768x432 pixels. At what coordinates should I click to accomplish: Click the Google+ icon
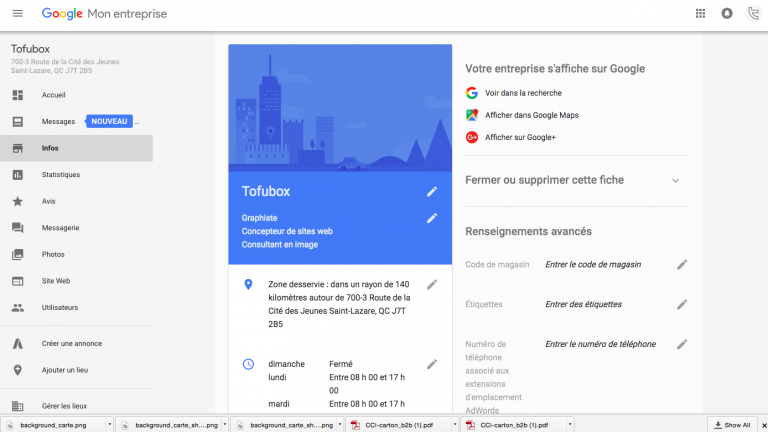point(472,138)
